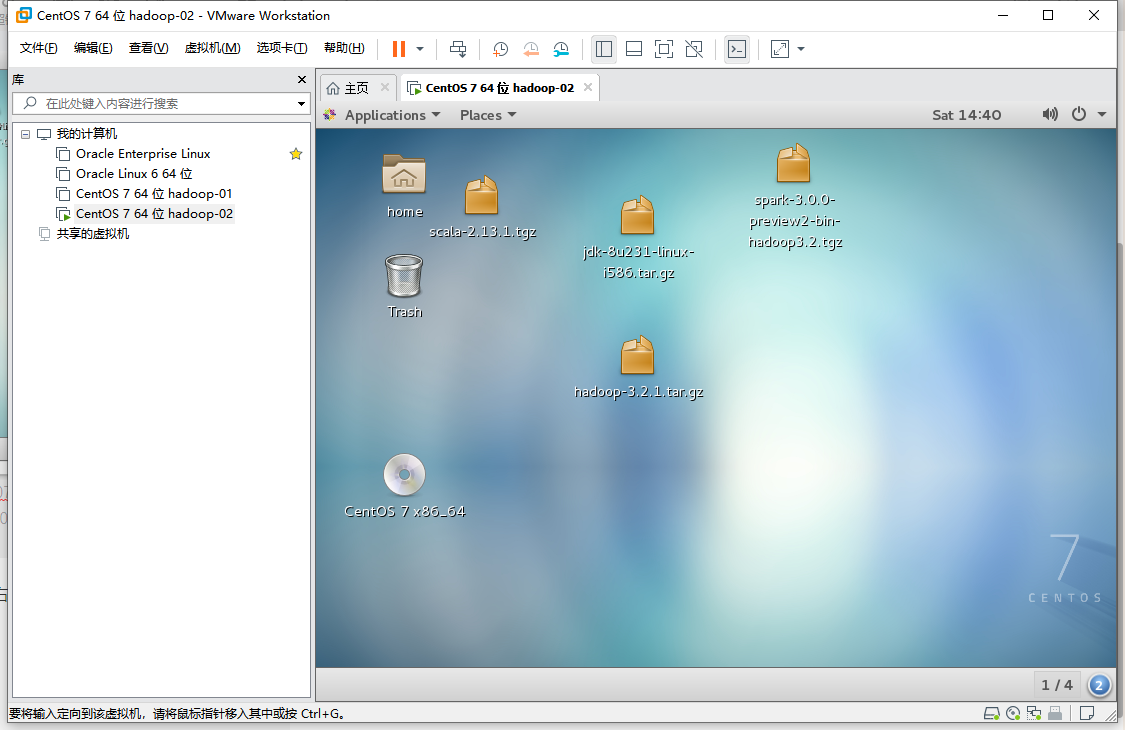
Task: Click the stretch guest display icon
Action: click(x=780, y=49)
